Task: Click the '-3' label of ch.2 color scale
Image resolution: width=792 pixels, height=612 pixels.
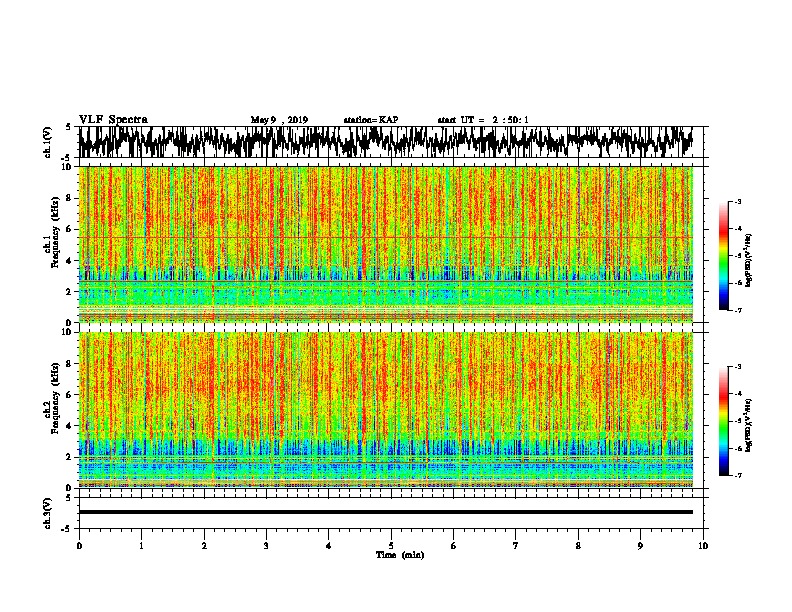Action: [738, 367]
